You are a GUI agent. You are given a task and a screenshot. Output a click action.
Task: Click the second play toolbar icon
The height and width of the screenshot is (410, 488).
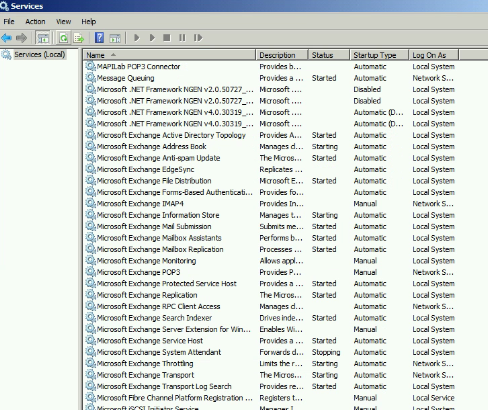click(x=152, y=38)
